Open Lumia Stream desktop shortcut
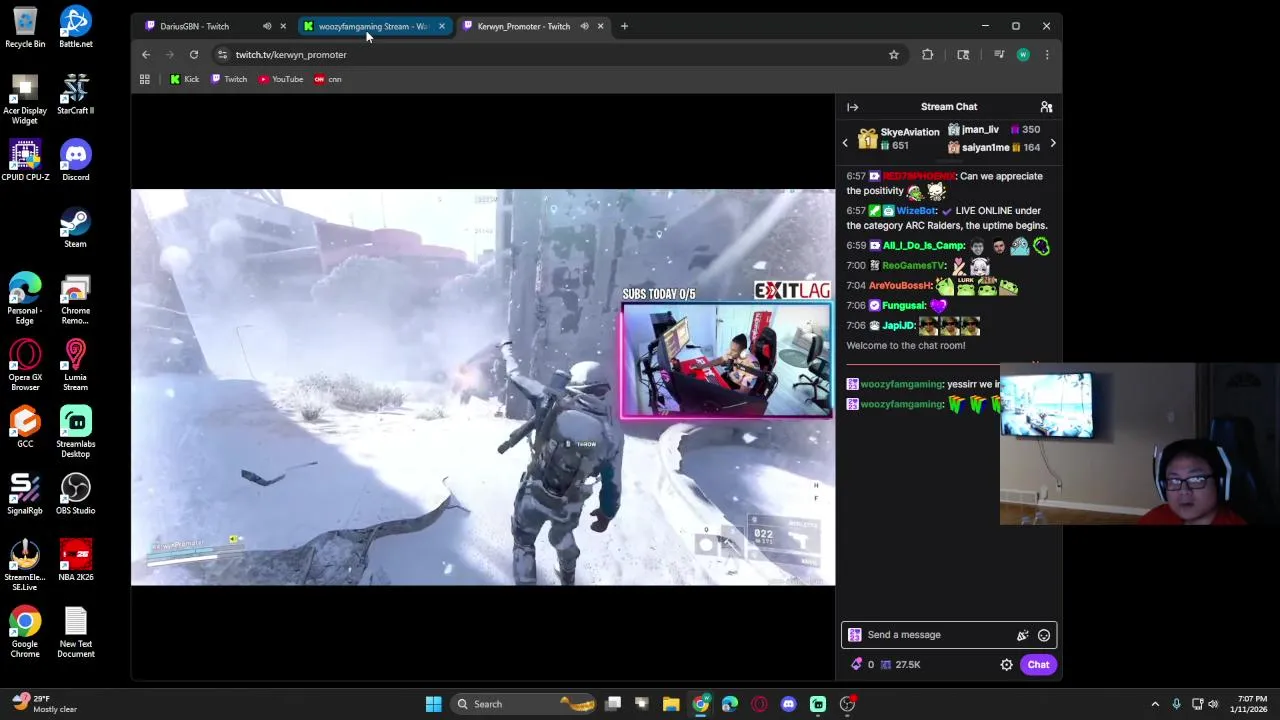The image size is (1280, 720). pos(75,366)
